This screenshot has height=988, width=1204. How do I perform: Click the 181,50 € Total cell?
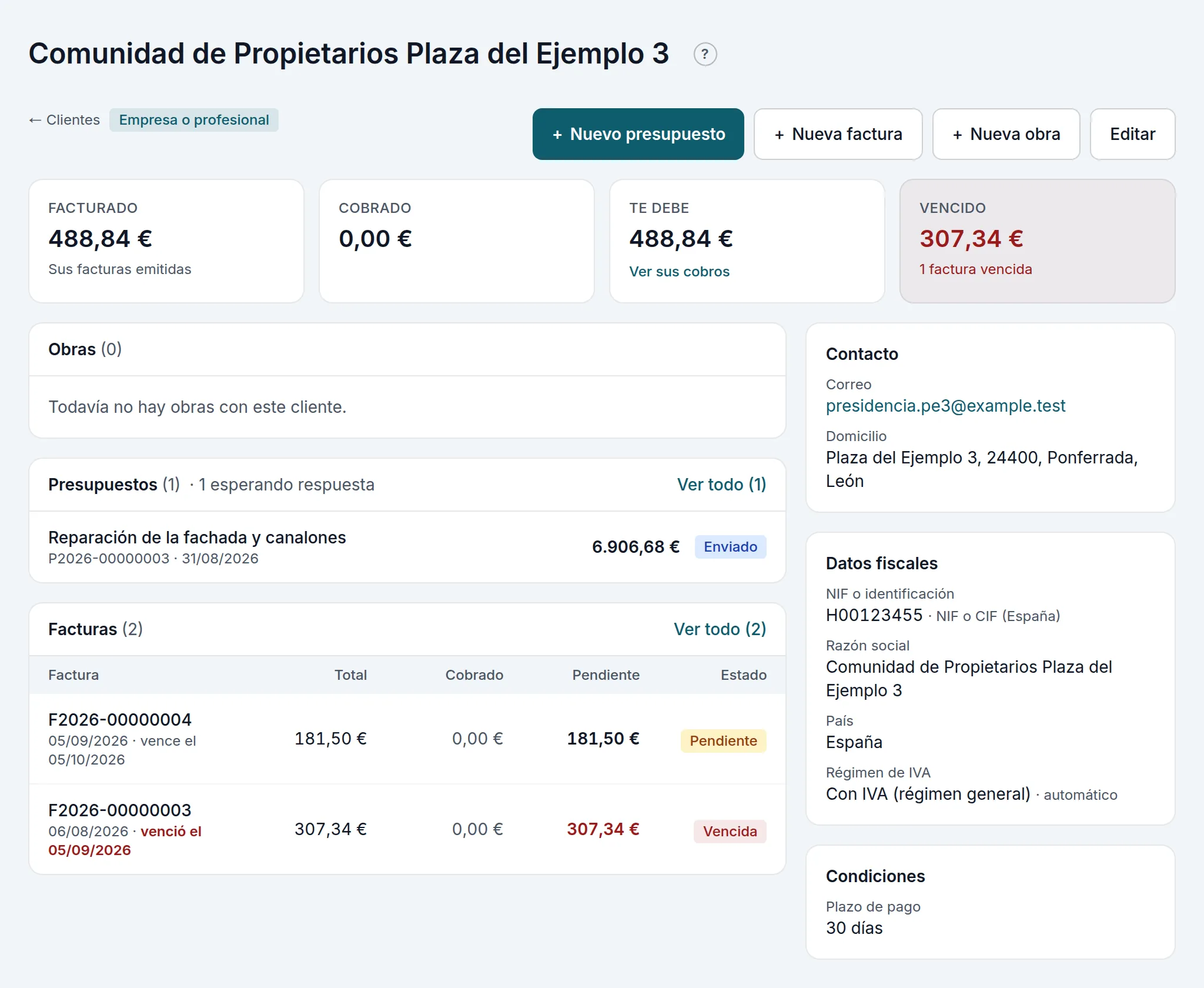[x=330, y=739]
